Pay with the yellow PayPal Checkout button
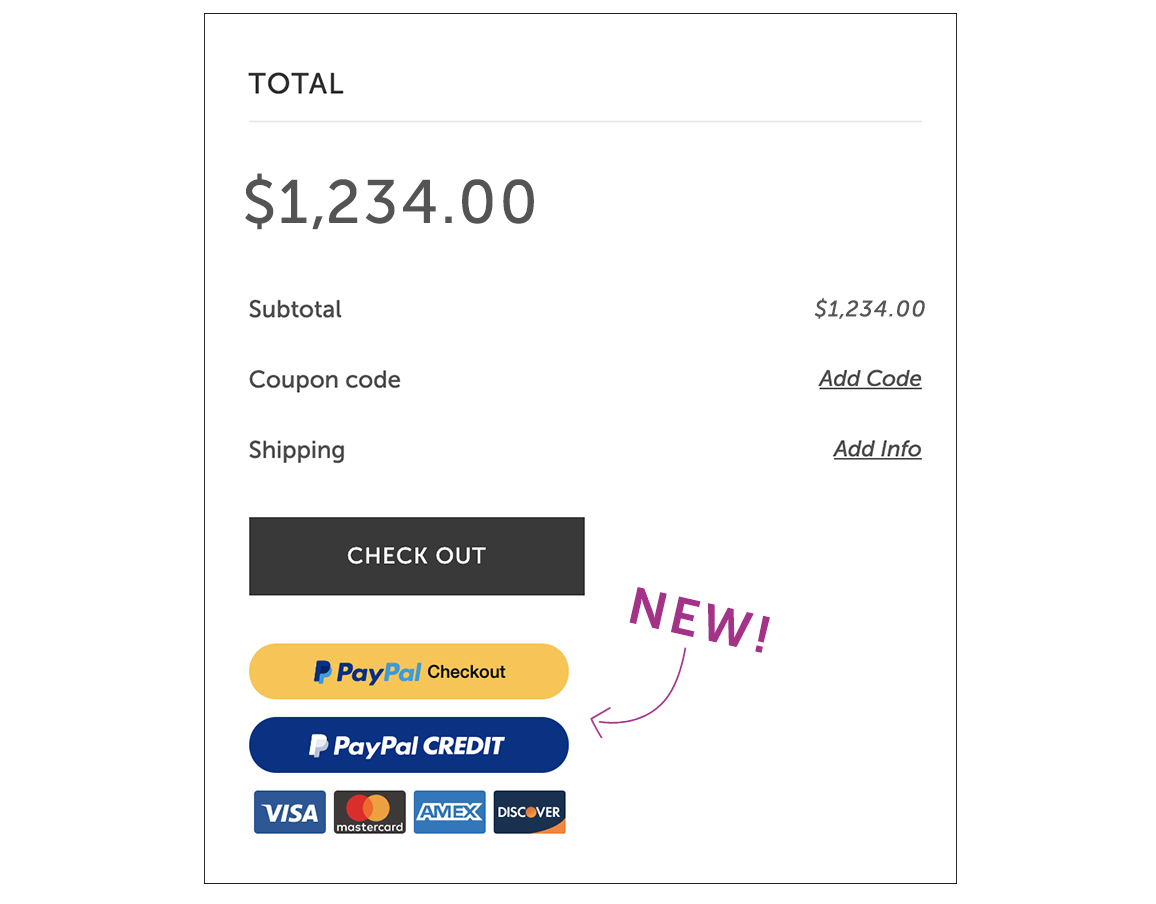 [x=408, y=671]
